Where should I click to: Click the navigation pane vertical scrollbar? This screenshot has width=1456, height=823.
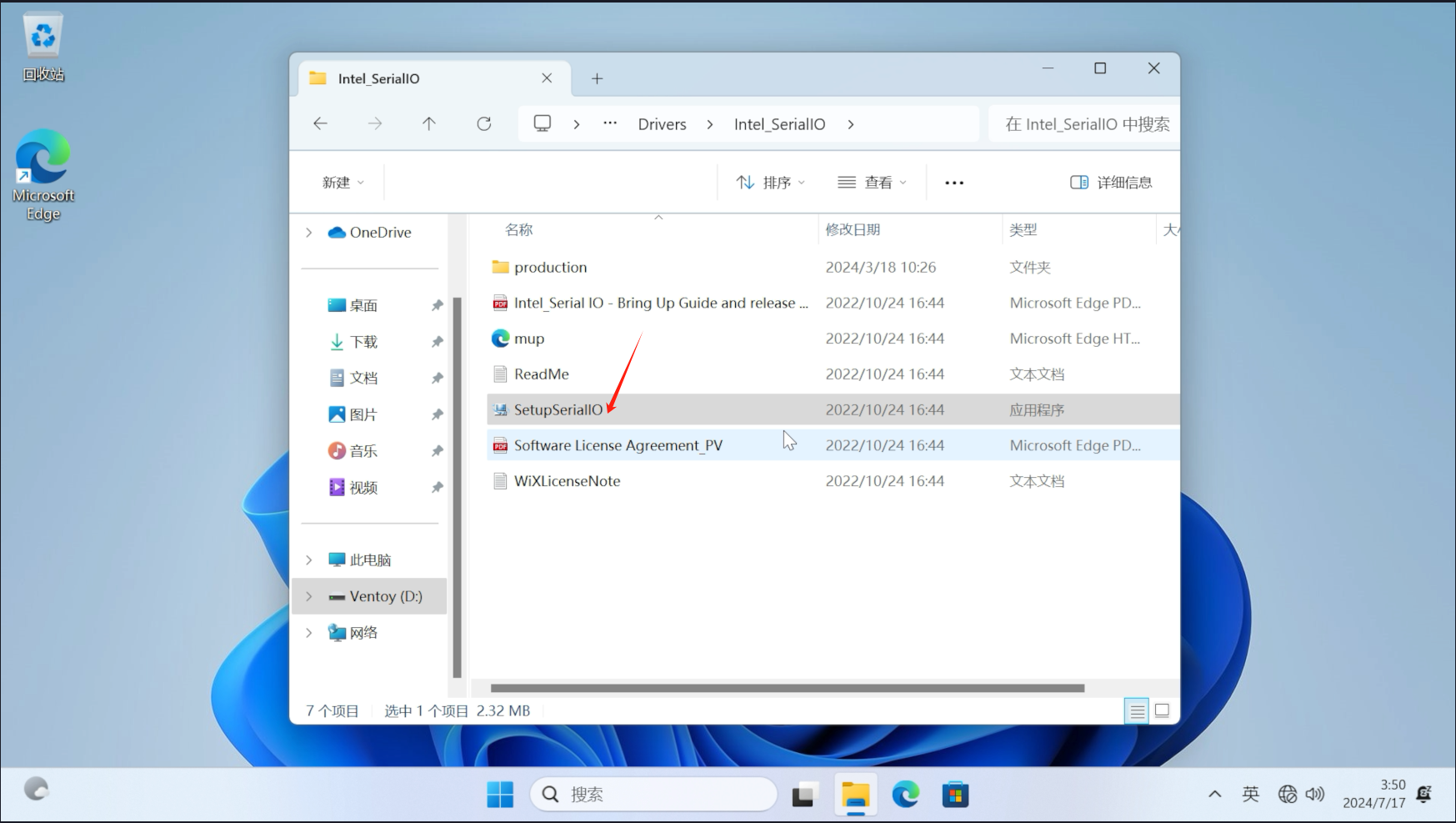457,488
